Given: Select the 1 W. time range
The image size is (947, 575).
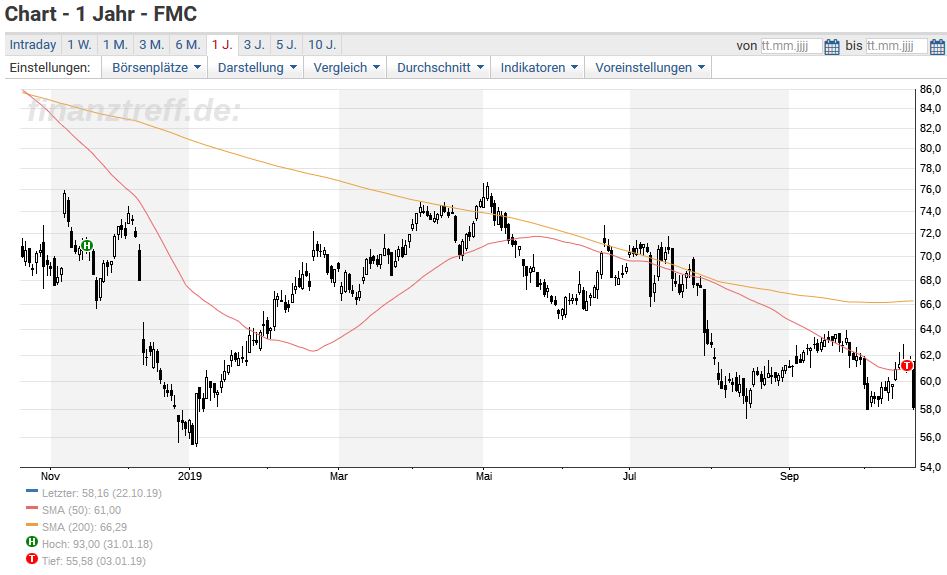Looking at the screenshot, I should [x=79, y=45].
